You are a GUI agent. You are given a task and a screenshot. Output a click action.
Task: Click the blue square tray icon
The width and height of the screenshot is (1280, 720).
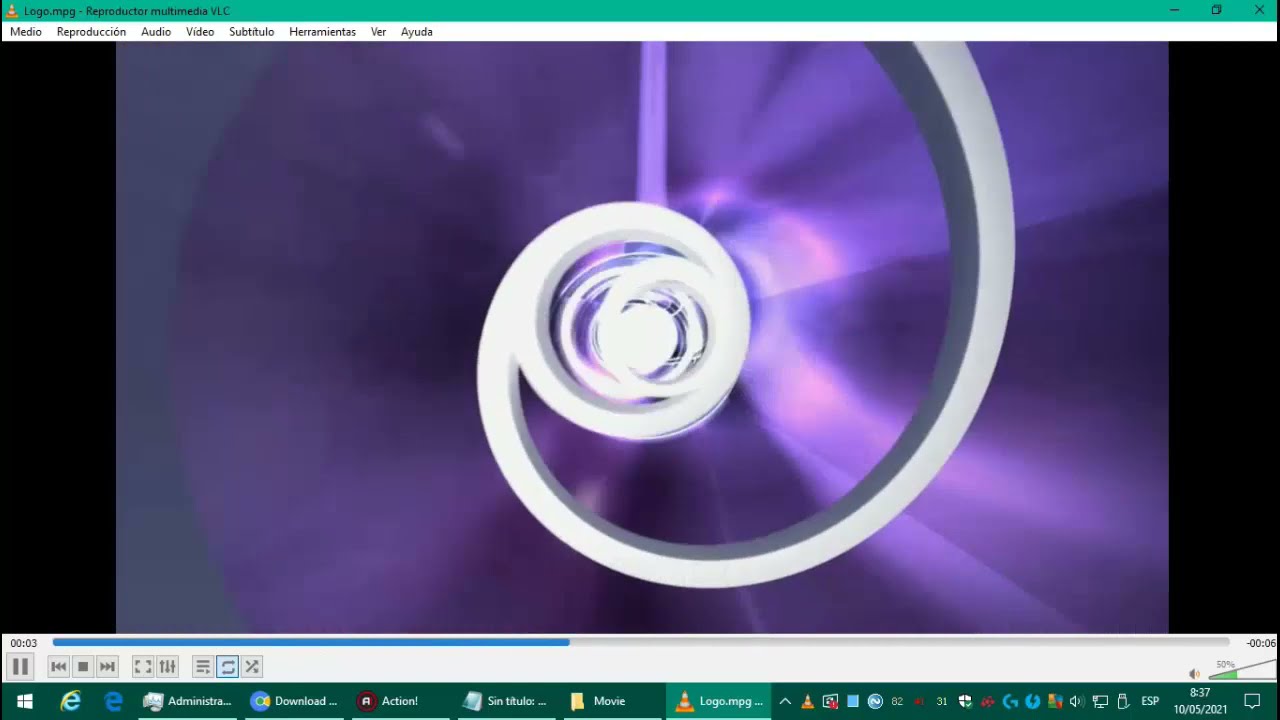(x=853, y=701)
